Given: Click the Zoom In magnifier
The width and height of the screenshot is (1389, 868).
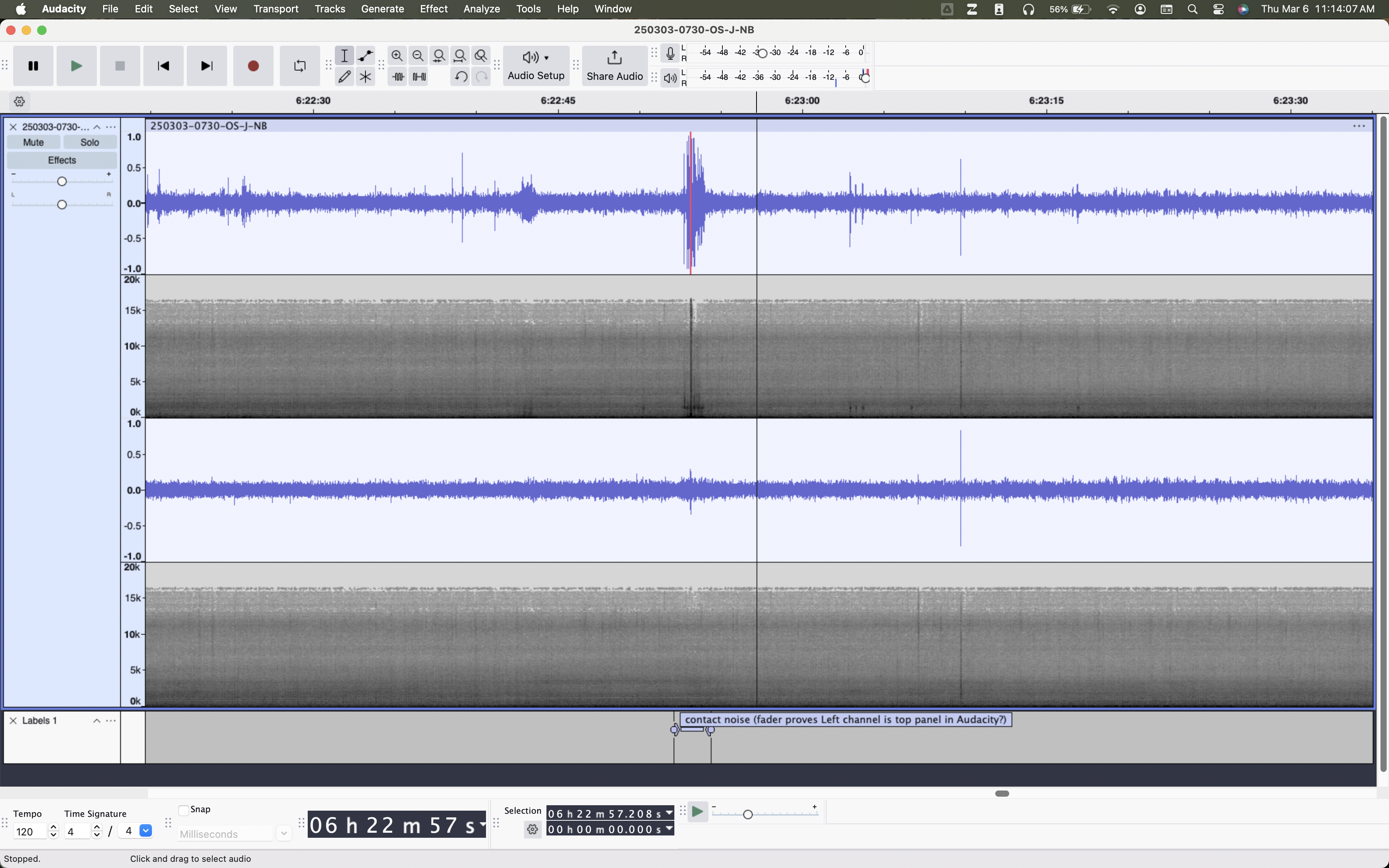Looking at the screenshot, I should coord(396,56).
